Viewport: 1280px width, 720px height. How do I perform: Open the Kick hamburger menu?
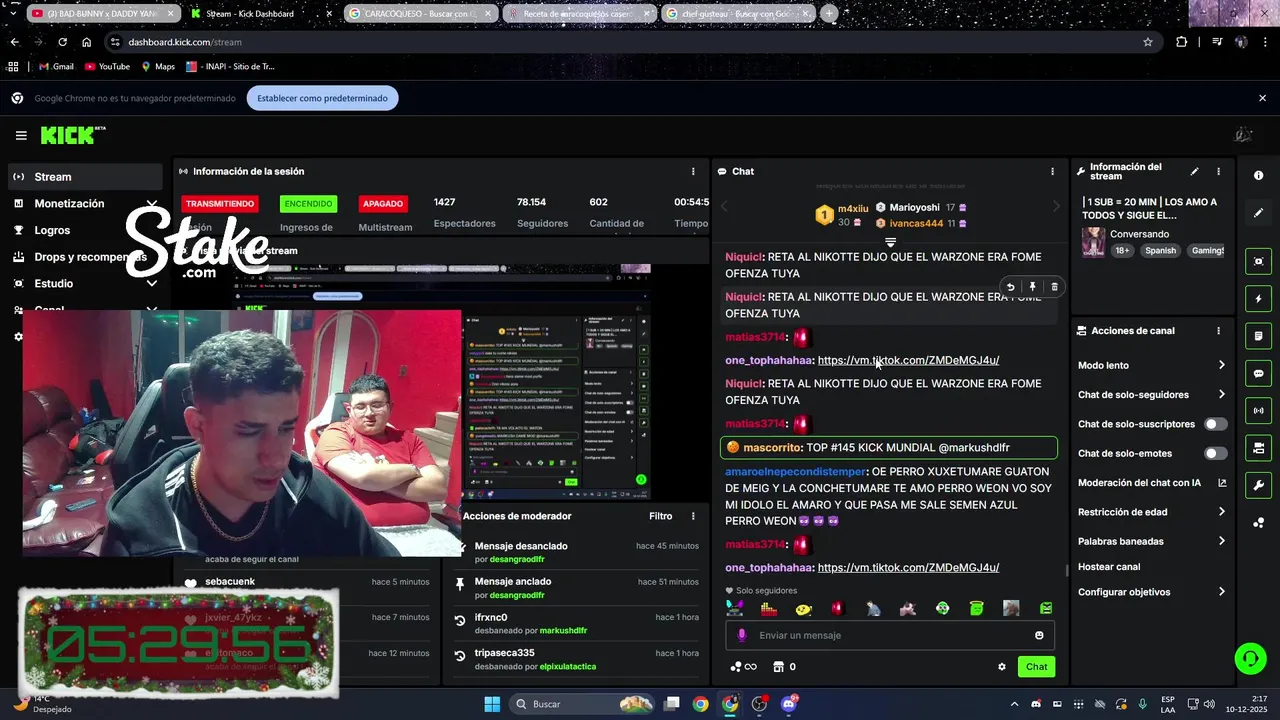[x=21, y=135]
